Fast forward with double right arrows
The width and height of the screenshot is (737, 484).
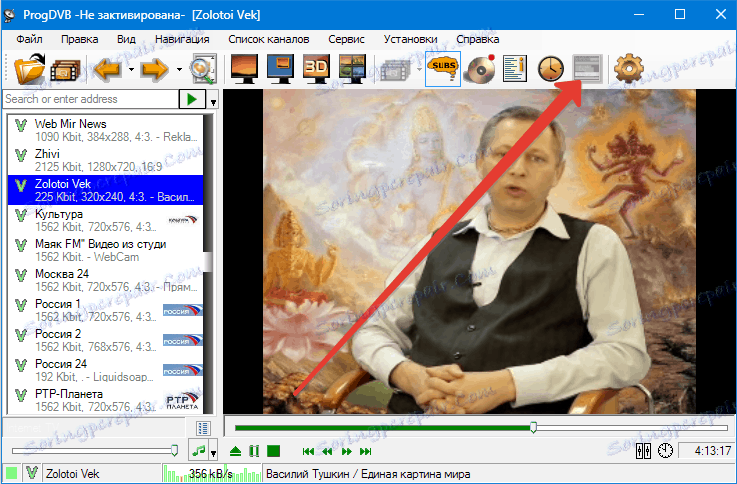pos(347,452)
